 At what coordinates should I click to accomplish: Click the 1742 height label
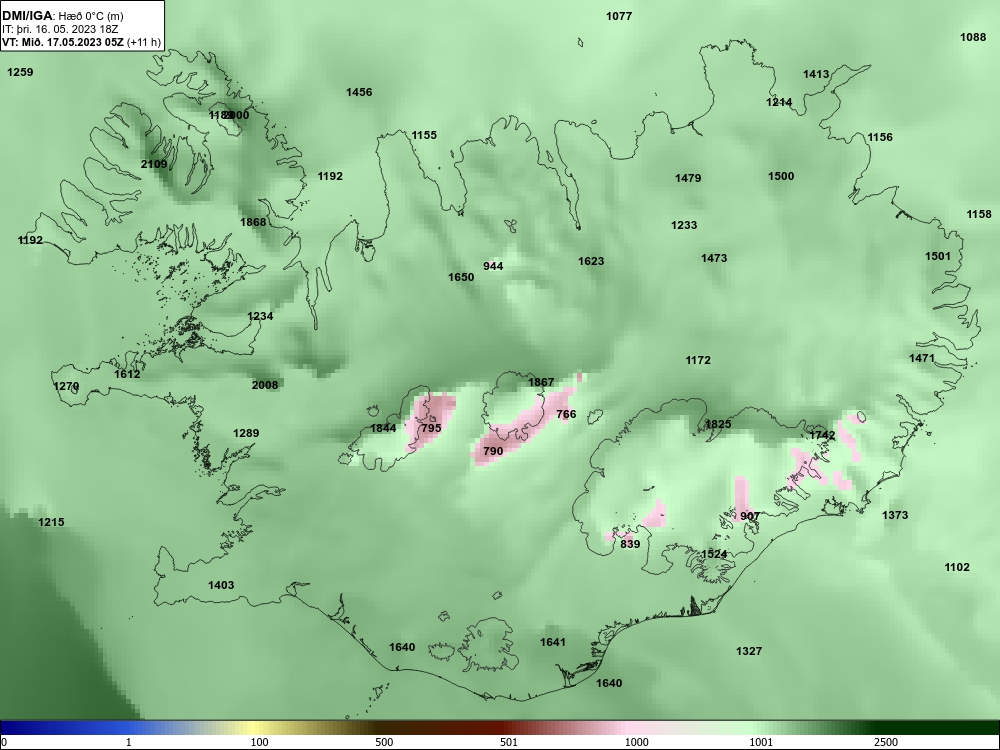[x=822, y=436]
